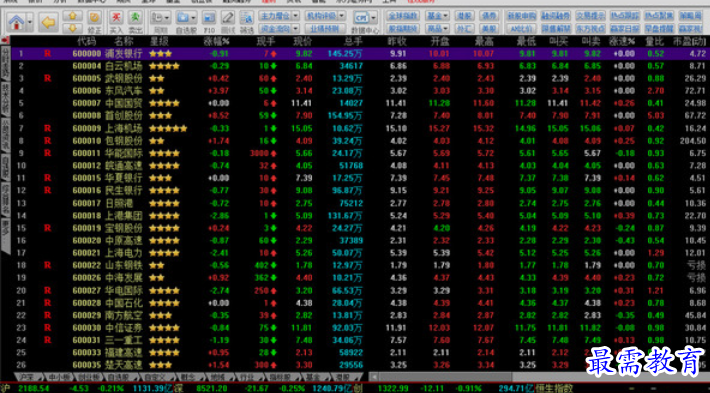710x393 pixels.
Task: Select the 中国石化 stock name
Action: click(x=124, y=303)
